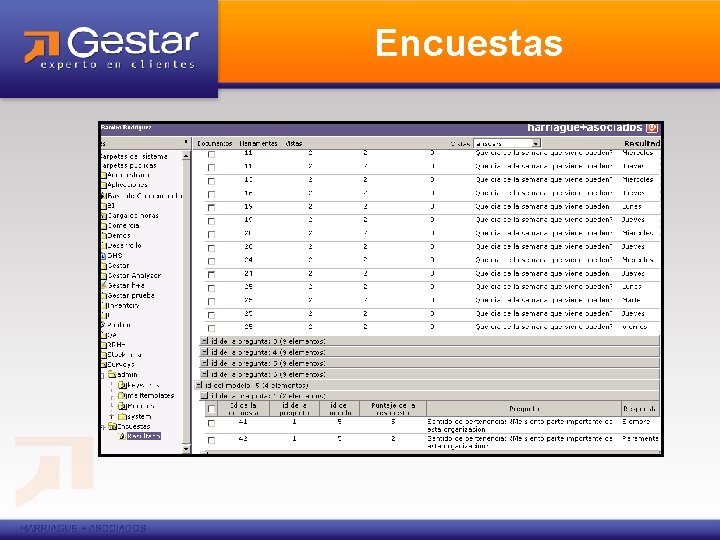The width and height of the screenshot is (720, 540).
Task: Click the admin open-folder icon
Action: click(111, 374)
